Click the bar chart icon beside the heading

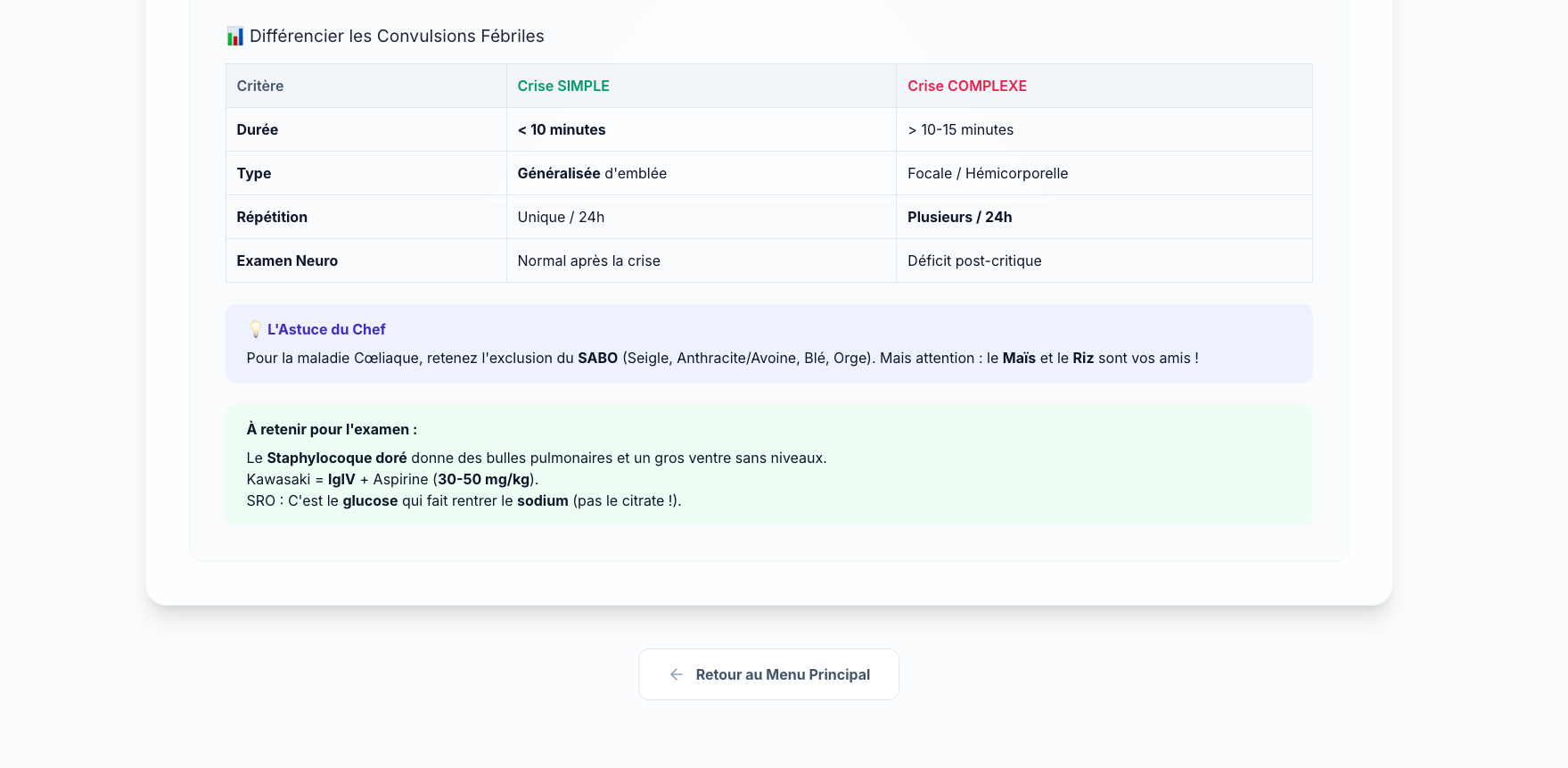pos(234,37)
